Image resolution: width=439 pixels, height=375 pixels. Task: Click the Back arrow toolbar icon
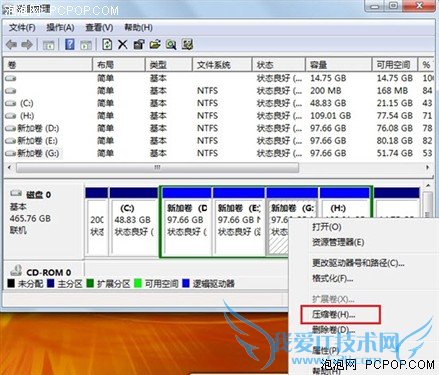point(11,44)
